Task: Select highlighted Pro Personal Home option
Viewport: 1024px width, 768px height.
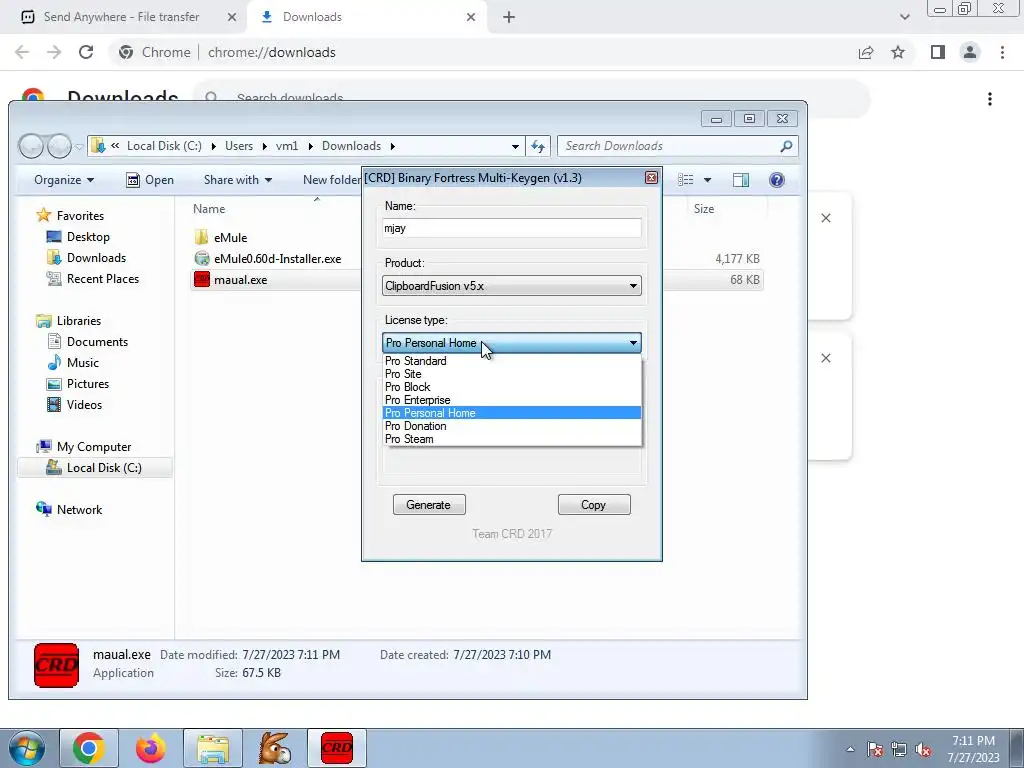Action: (x=511, y=413)
